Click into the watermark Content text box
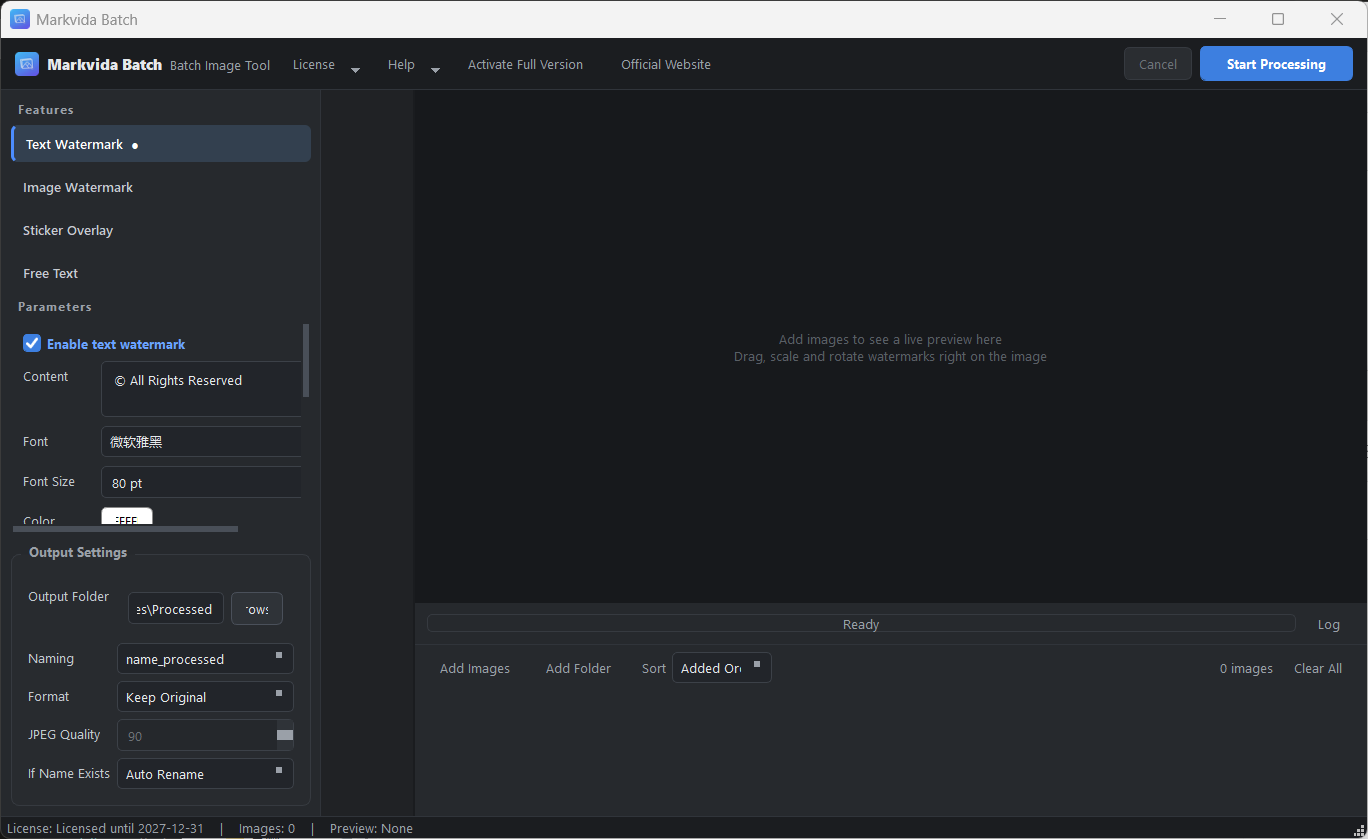 tap(201, 389)
